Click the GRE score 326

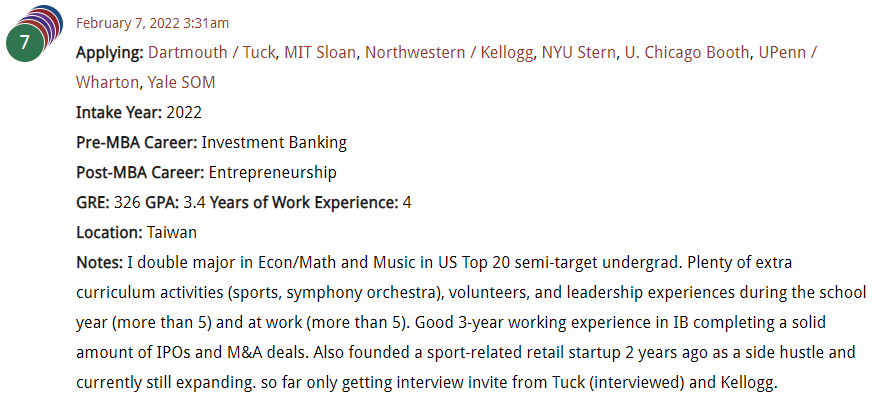(x=127, y=202)
